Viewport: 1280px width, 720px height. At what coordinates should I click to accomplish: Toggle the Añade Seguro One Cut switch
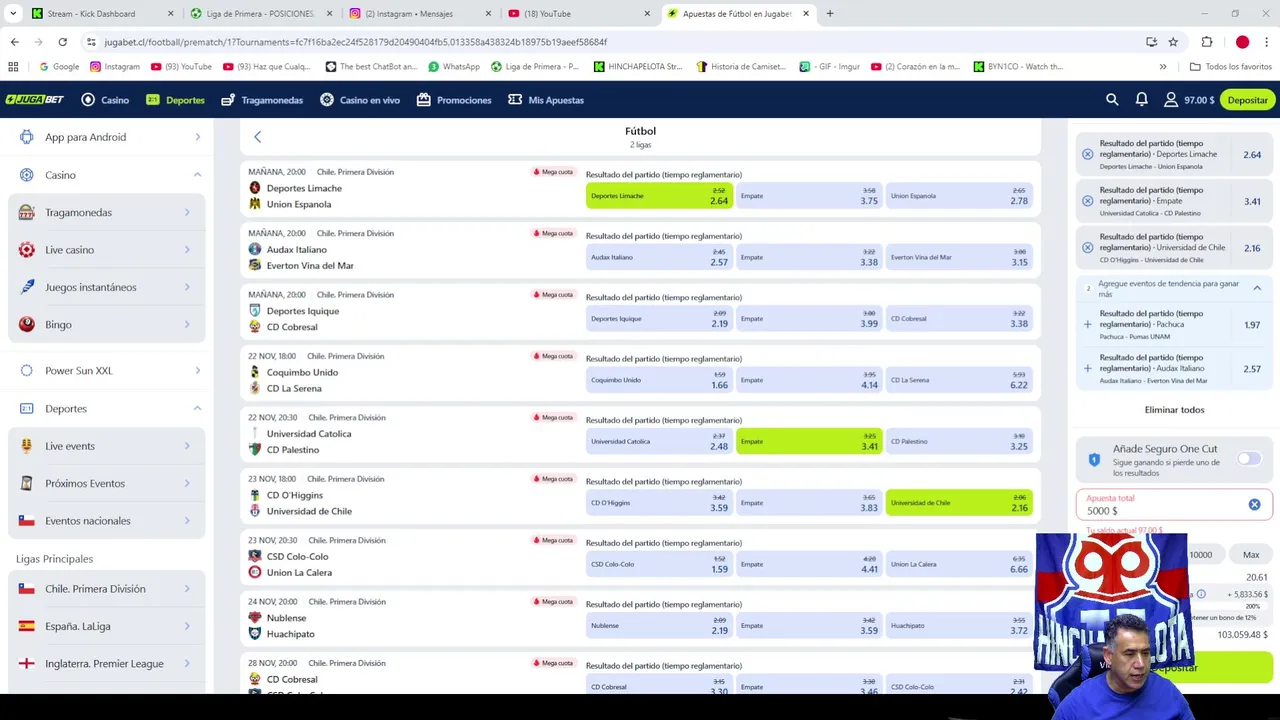pos(1249,458)
